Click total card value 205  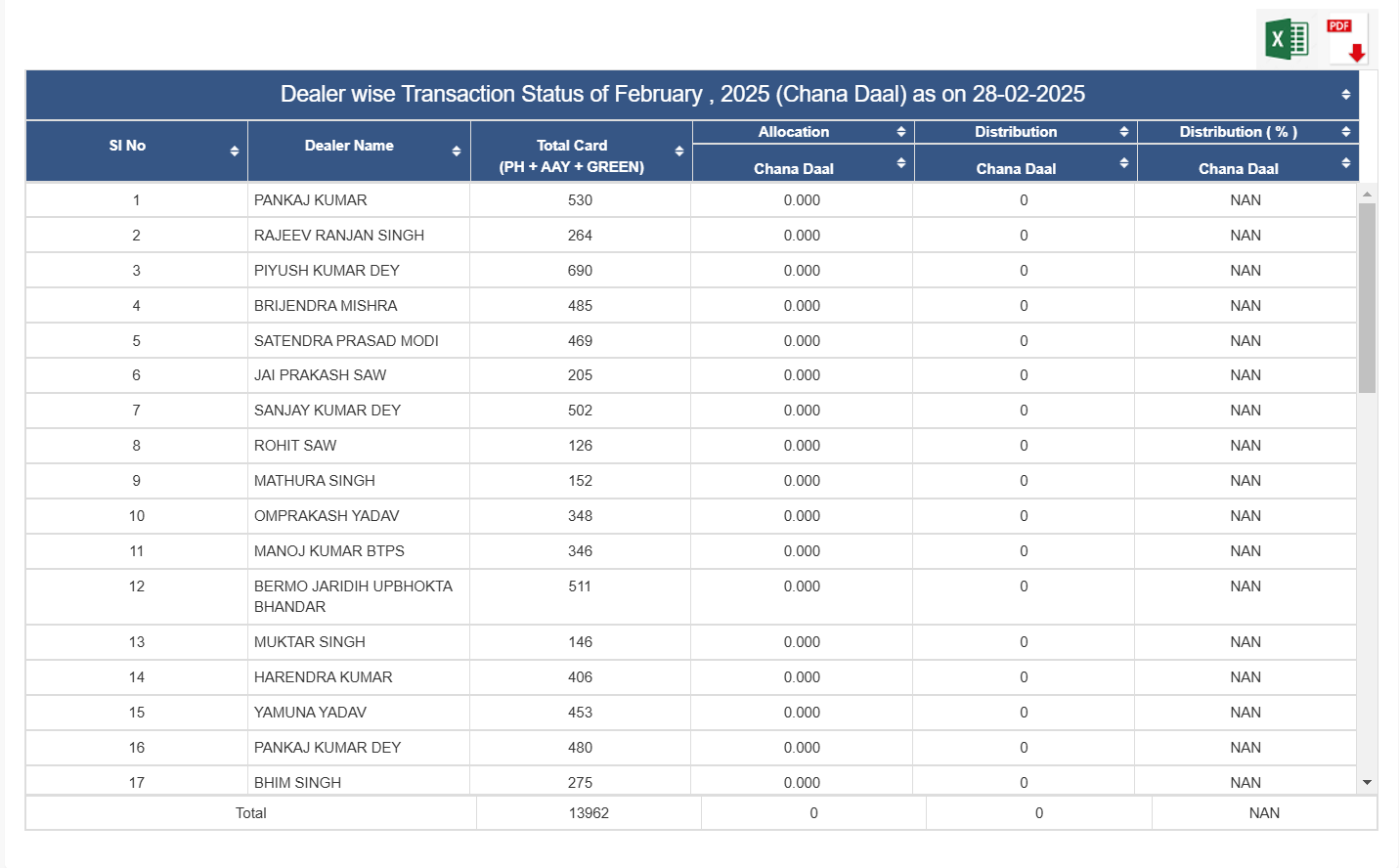click(x=580, y=375)
